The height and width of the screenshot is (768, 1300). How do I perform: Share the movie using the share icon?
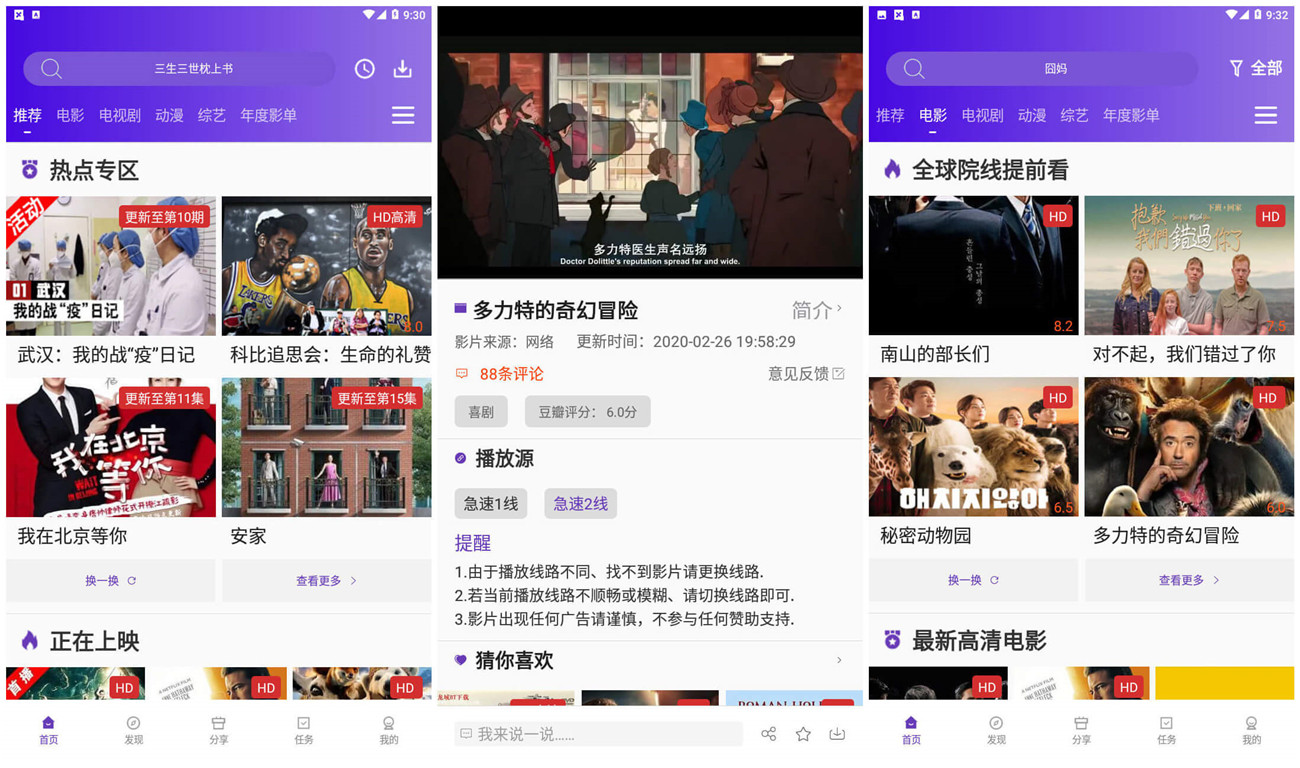[769, 733]
